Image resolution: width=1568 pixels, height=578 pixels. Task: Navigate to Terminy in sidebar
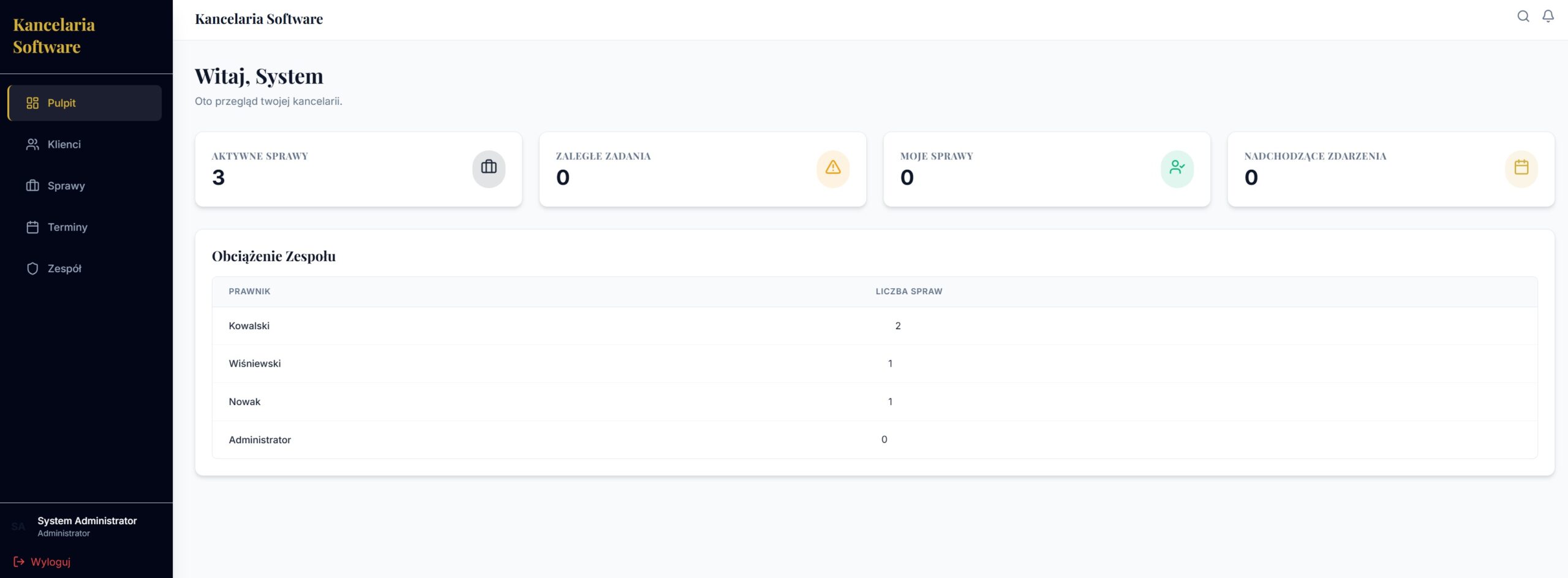tap(67, 227)
